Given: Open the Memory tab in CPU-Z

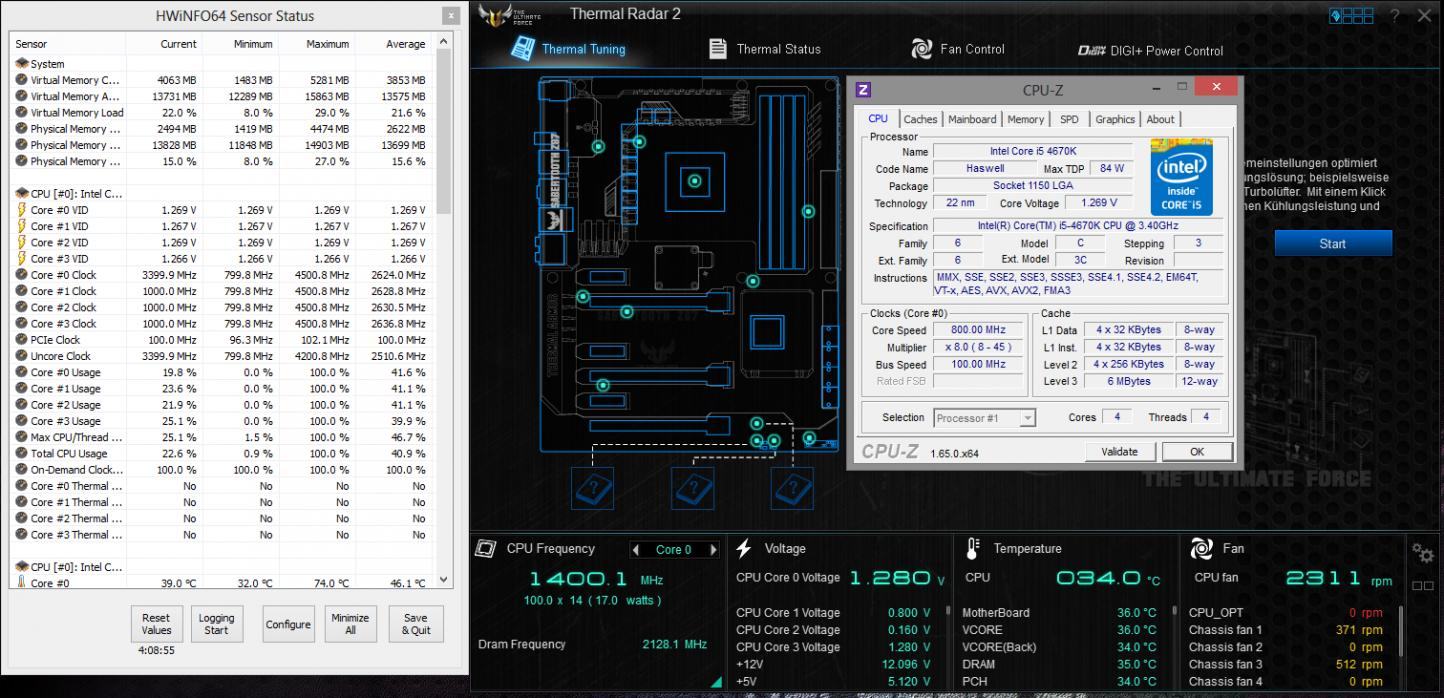Looking at the screenshot, I should (1026, 119).
